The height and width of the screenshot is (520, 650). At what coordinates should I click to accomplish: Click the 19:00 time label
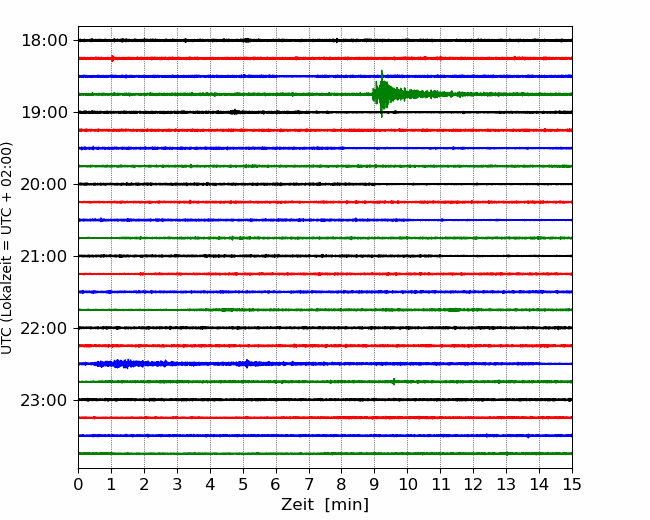click(44, 112)
